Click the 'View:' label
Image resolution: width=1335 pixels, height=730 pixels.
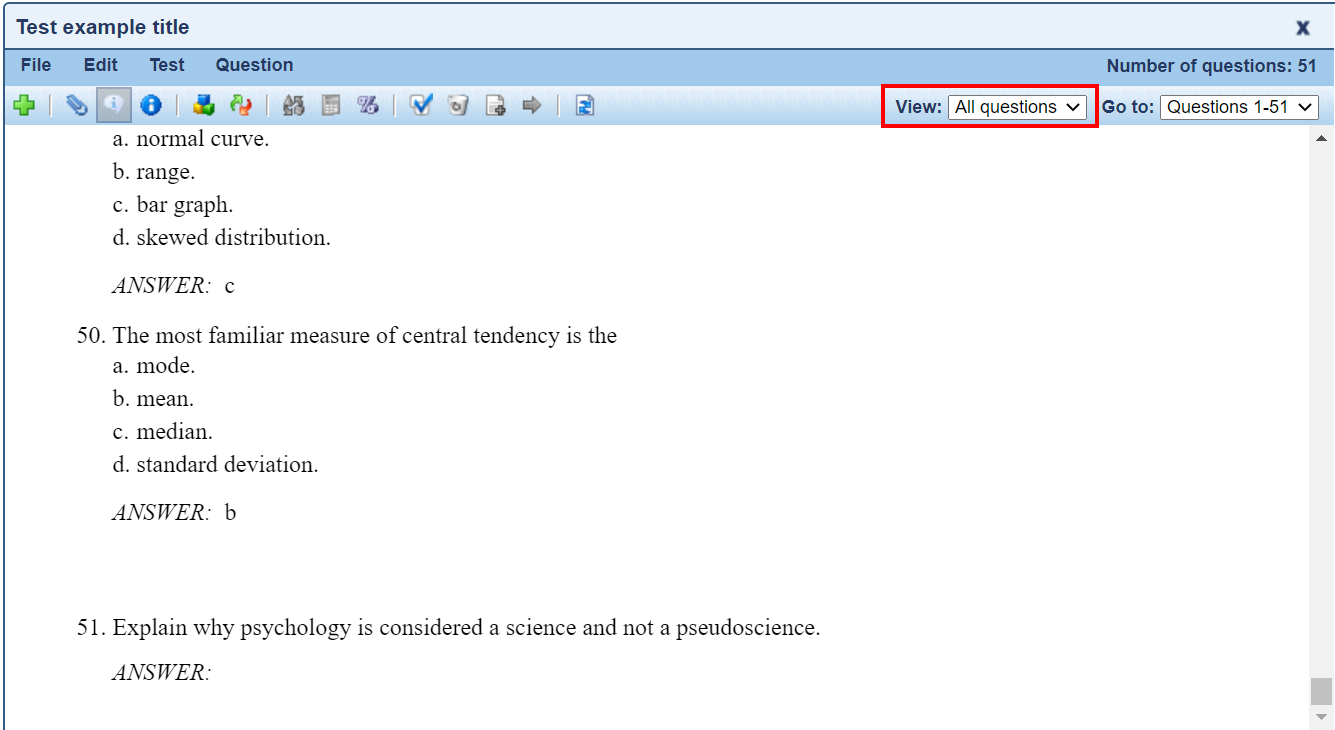pos(919,107)
